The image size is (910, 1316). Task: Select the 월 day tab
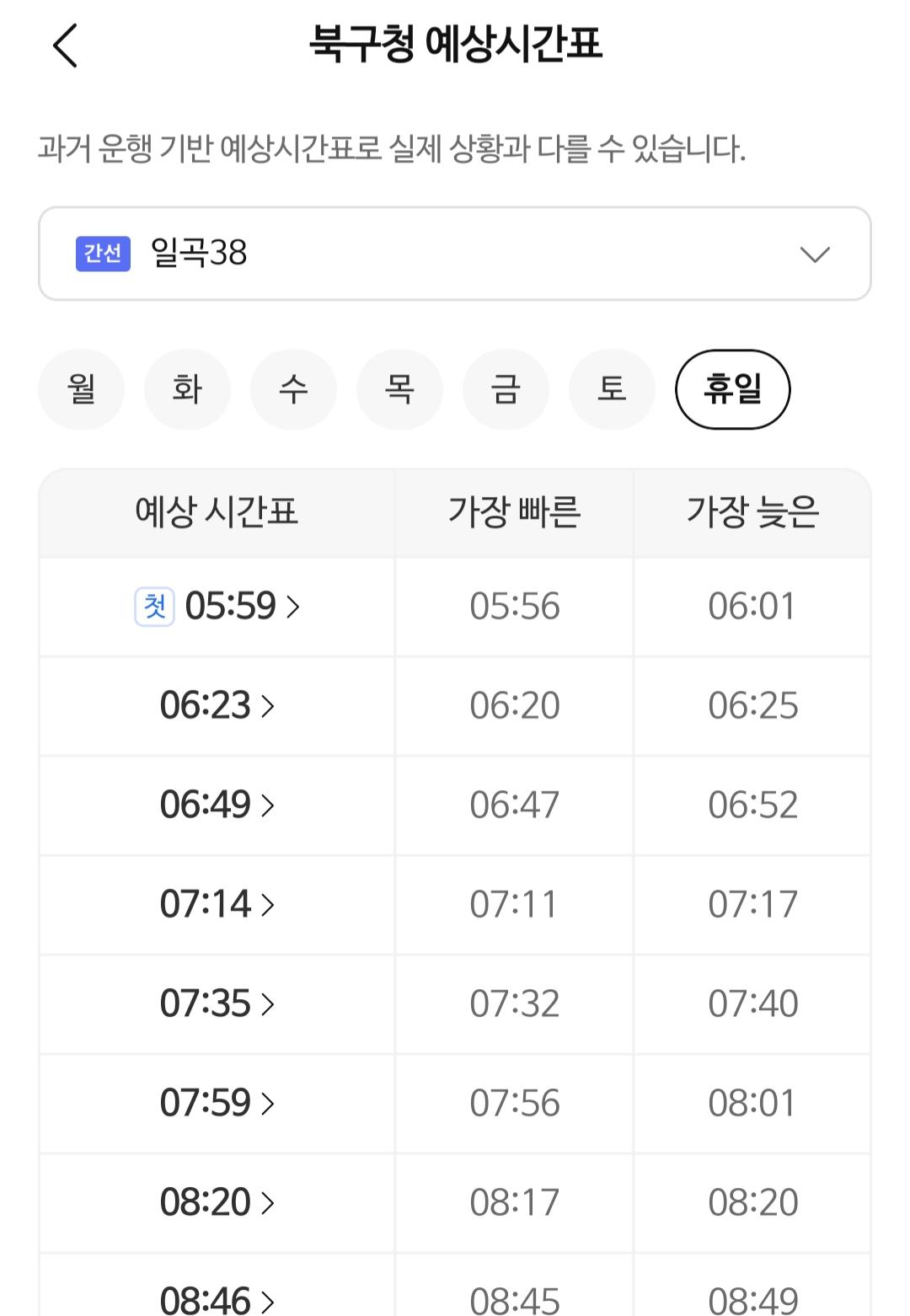coord(82,389)
